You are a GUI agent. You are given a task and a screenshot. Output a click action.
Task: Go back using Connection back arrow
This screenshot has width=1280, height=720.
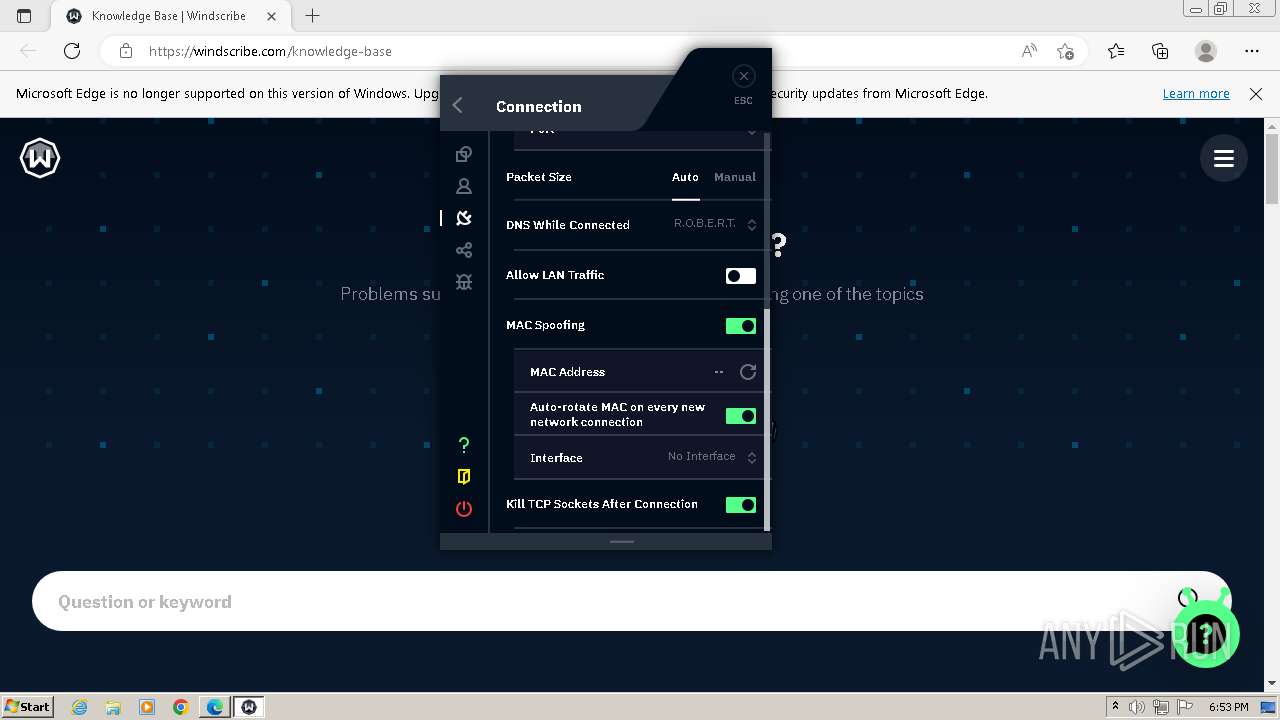point(458,106)
